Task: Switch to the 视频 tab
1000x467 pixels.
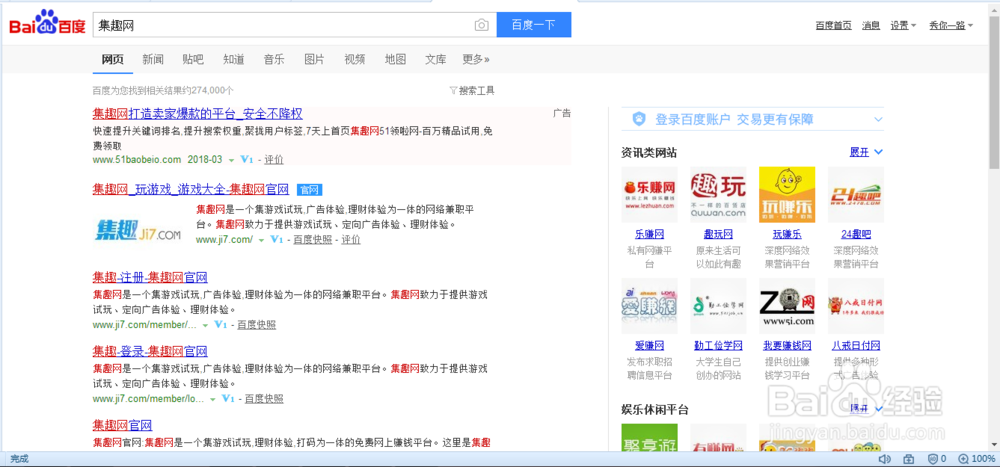Action: tap(355, 59)
